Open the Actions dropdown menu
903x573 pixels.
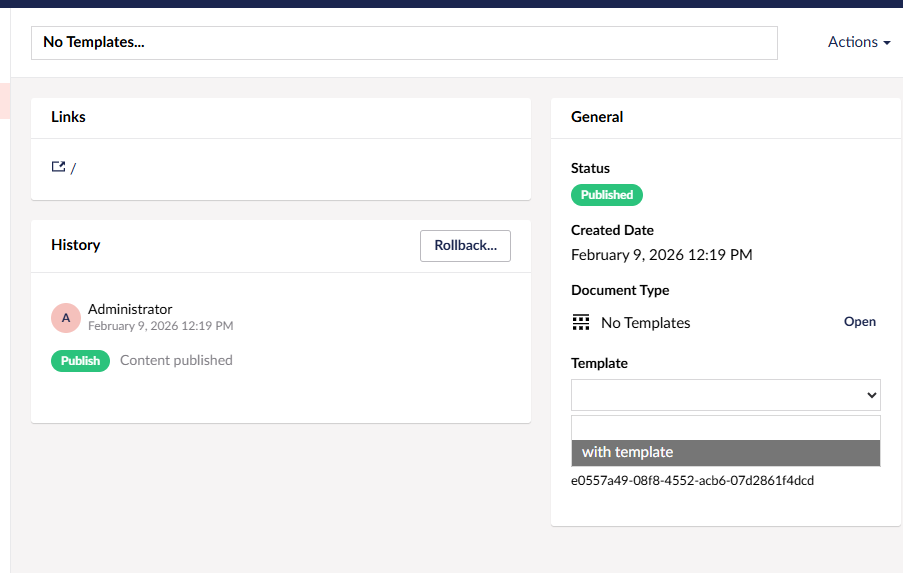[858, 42]
